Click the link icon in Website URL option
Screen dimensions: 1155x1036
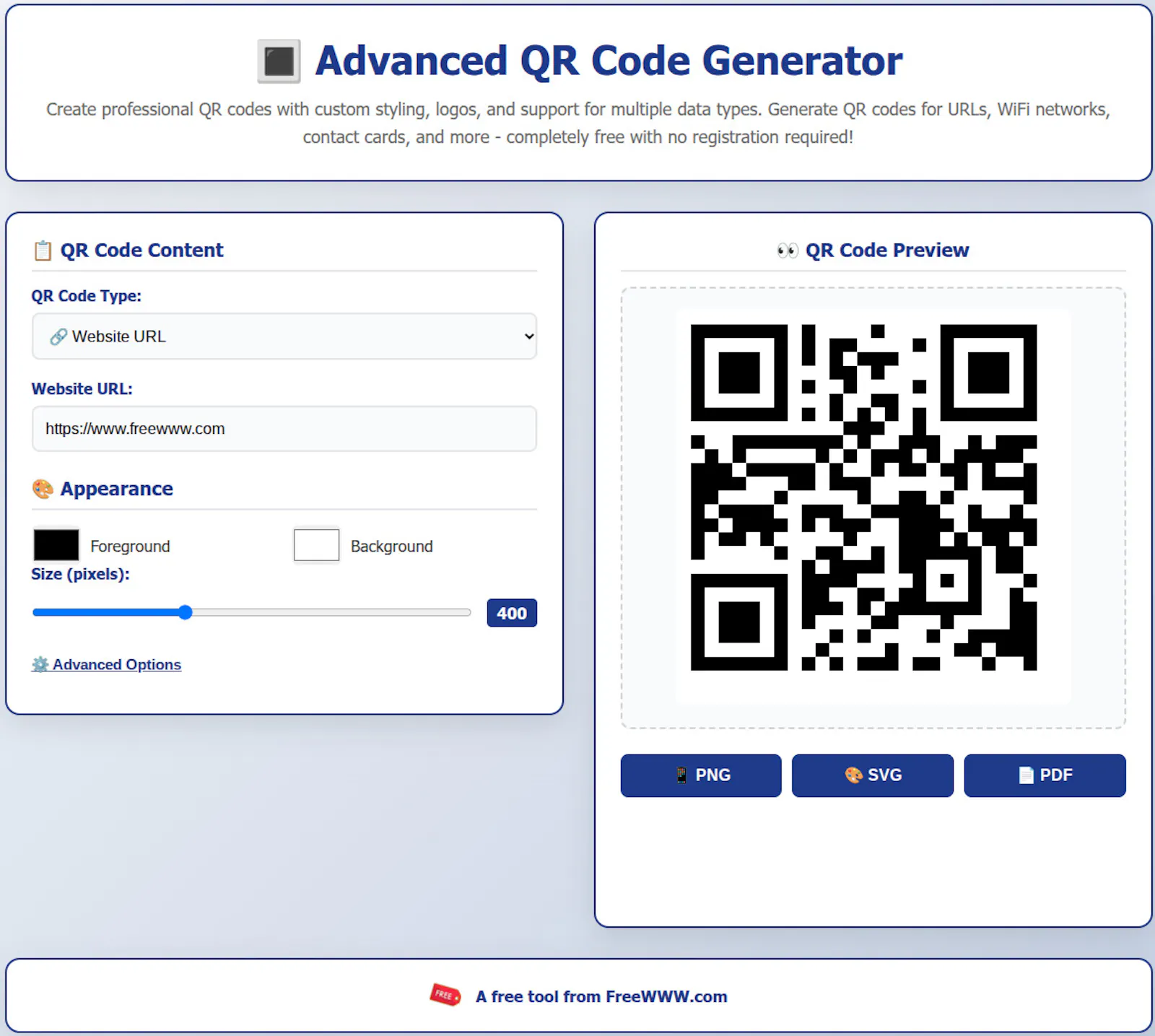coord(58,336)
